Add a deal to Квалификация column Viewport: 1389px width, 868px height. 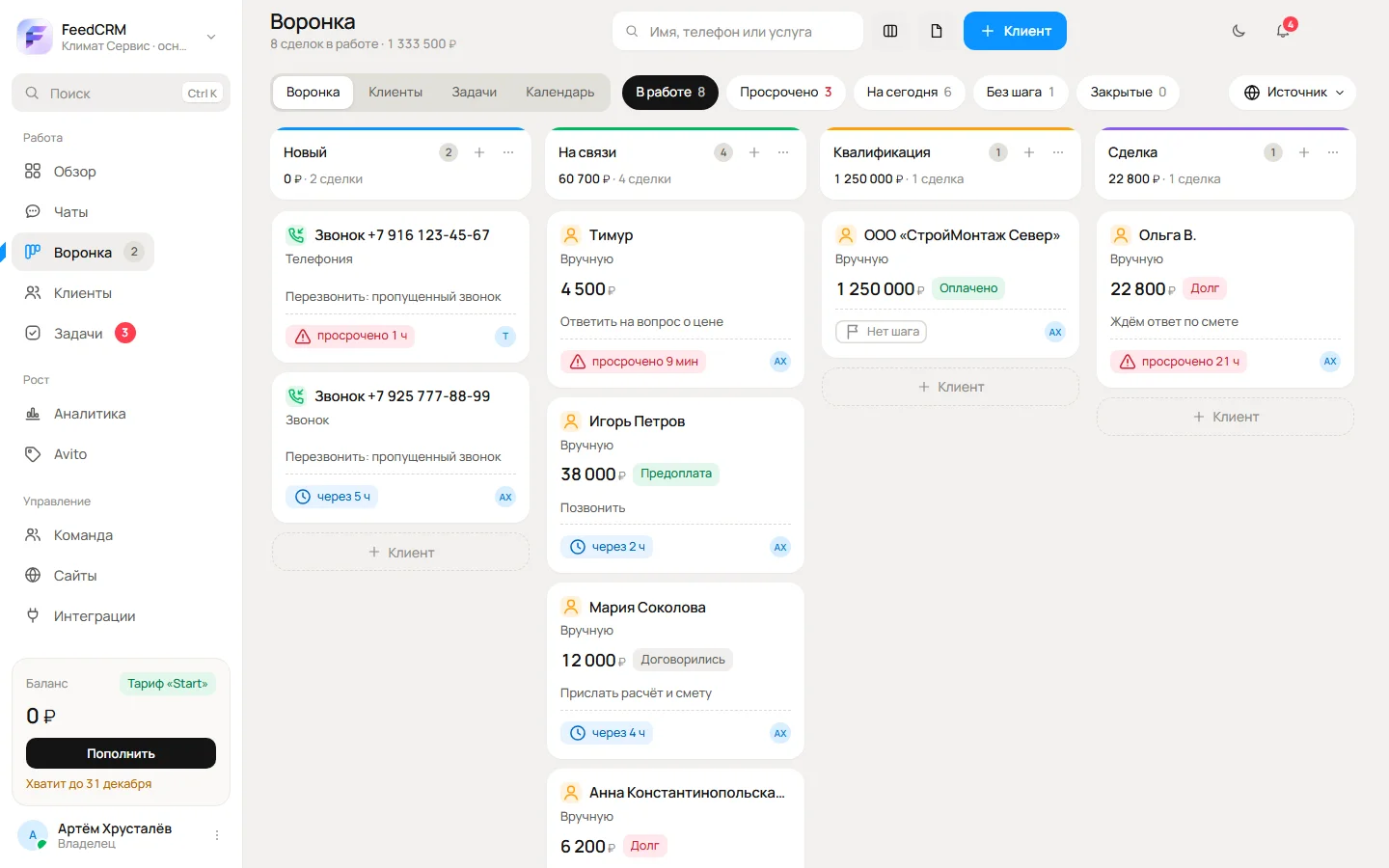click(x=1029, y=152)
